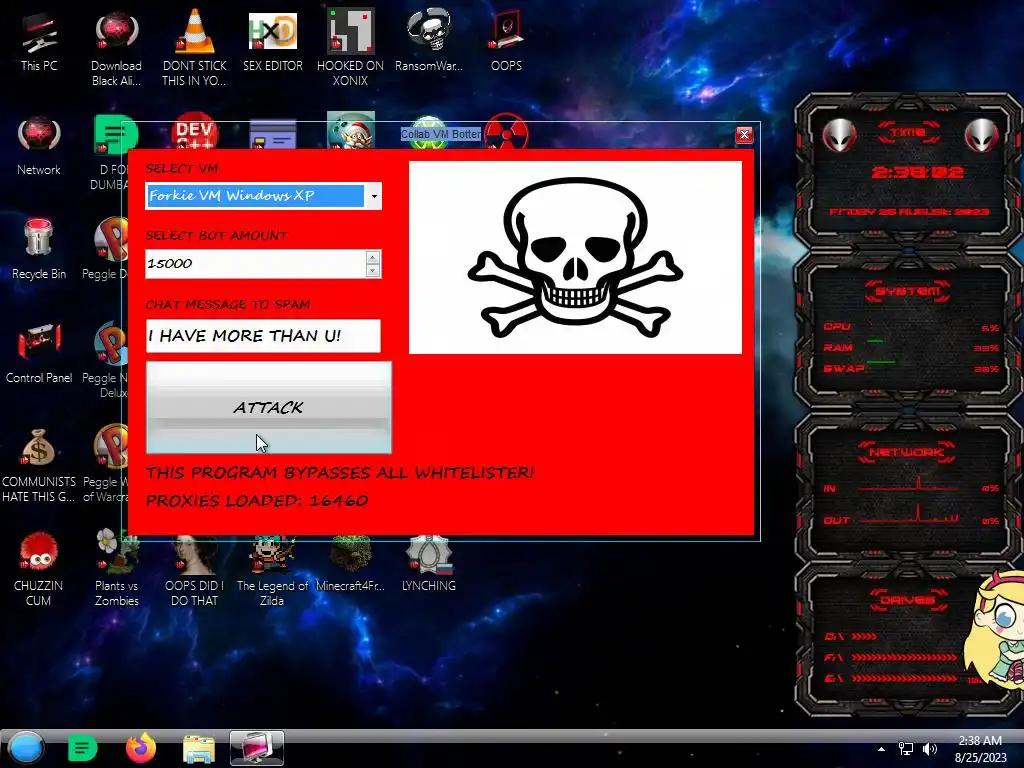Click the PROXIES LOADED: 16460 text
1024x768 pixels.
click(x=257, y=501)
